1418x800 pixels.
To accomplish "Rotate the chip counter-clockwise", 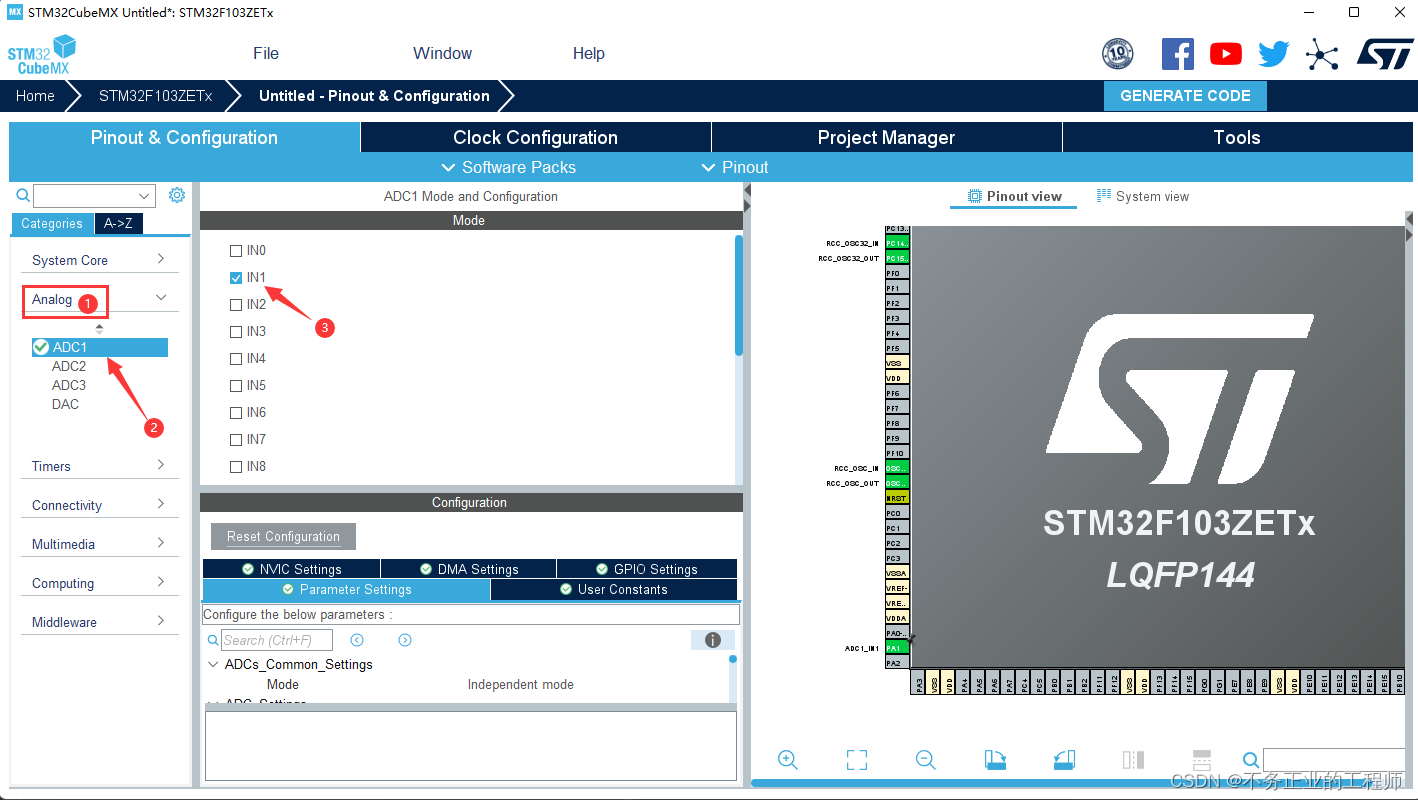I will point(1064,760).
